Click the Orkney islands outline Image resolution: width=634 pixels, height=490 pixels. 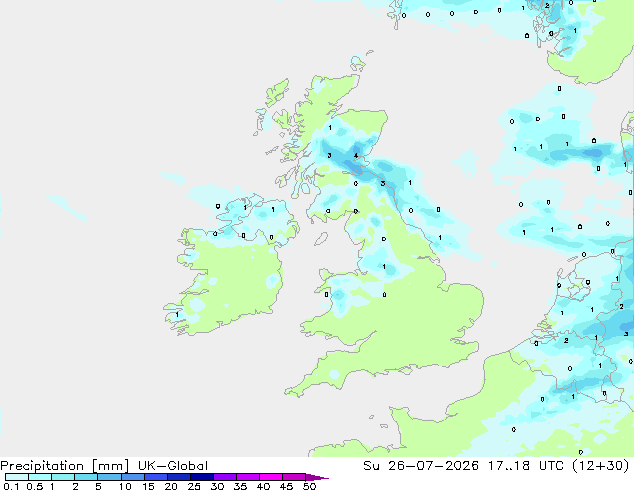(359, 61)
